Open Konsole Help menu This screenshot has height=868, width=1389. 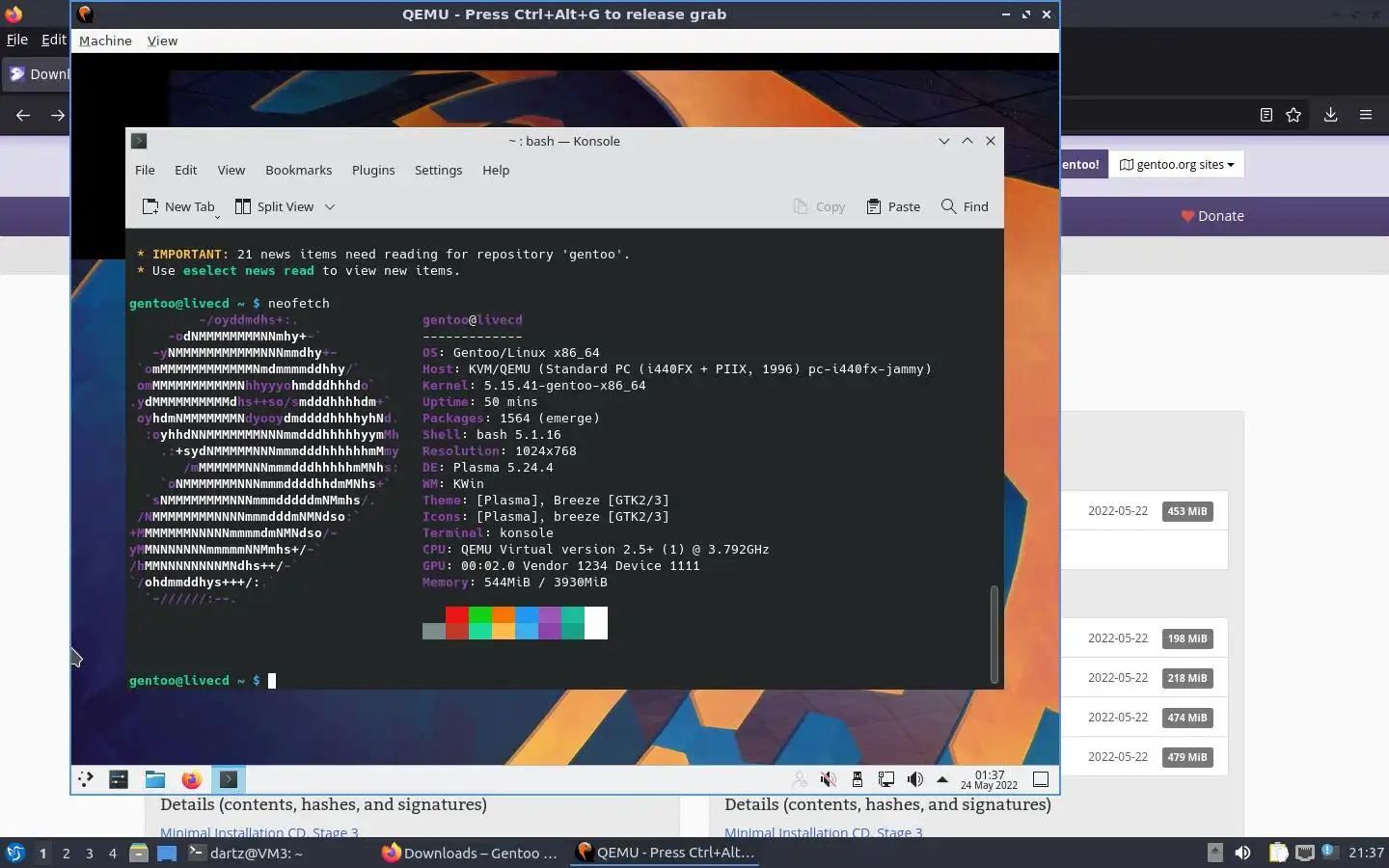click(496, 170)
